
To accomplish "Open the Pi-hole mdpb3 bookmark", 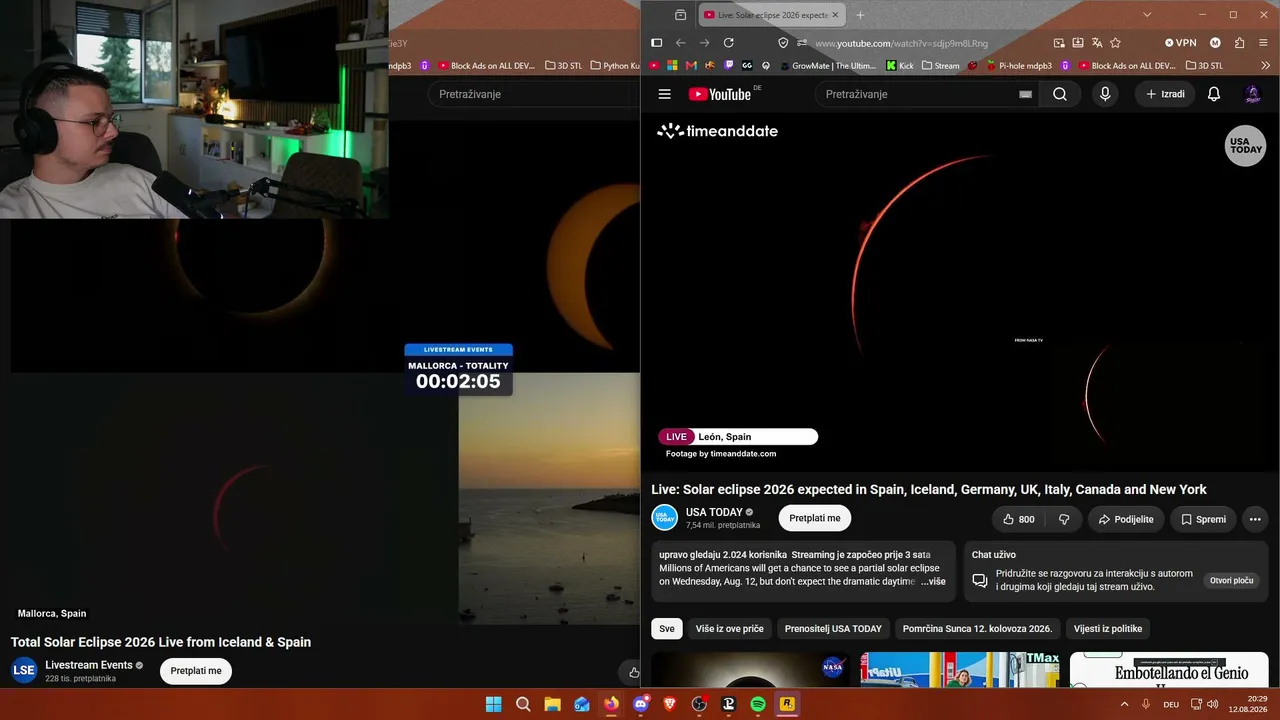I will click(x=1019, y=66).
